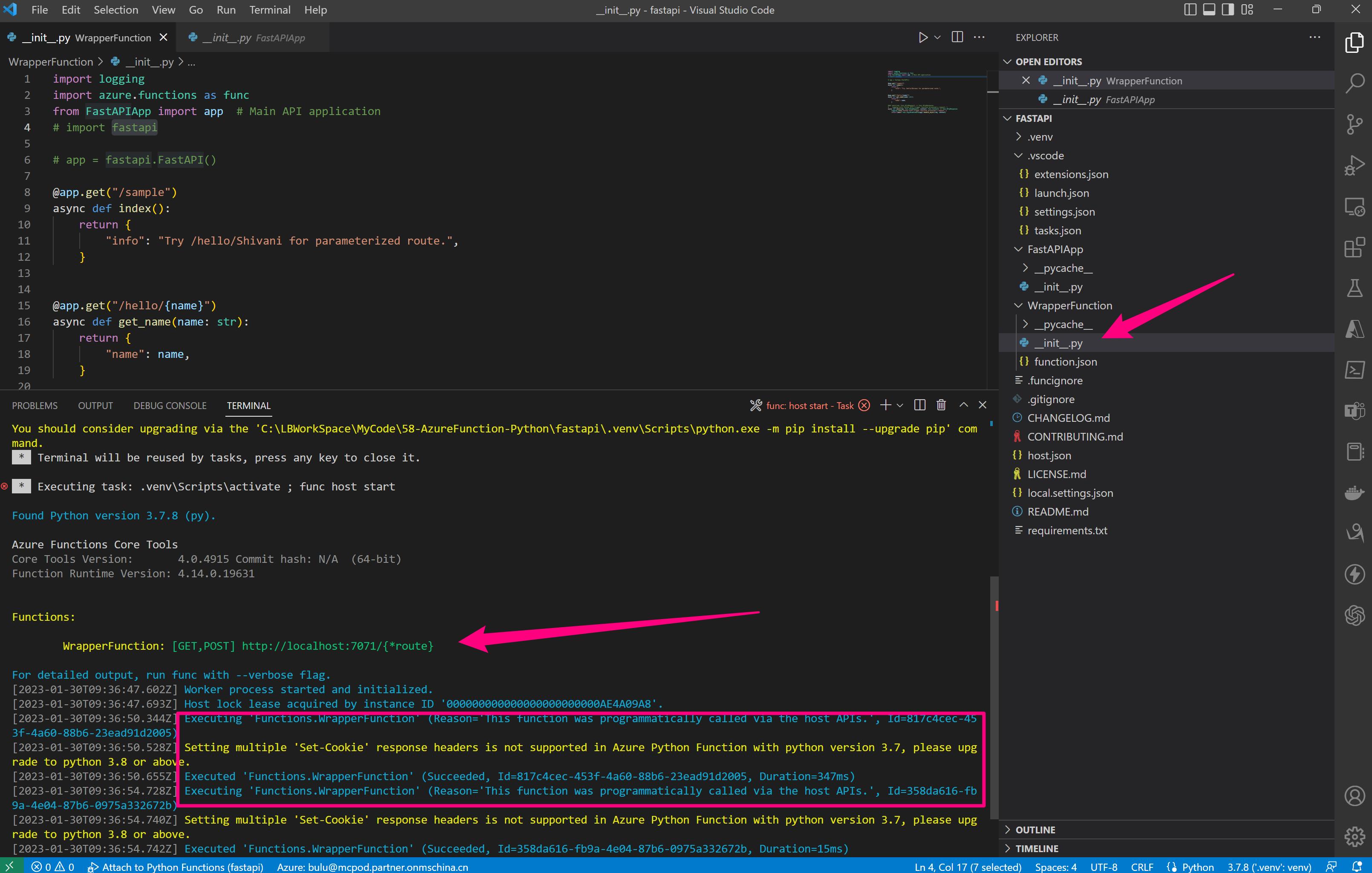
Task: Open the Manage gear menu
Action: pyautogui.click(x=1355, y=836)
